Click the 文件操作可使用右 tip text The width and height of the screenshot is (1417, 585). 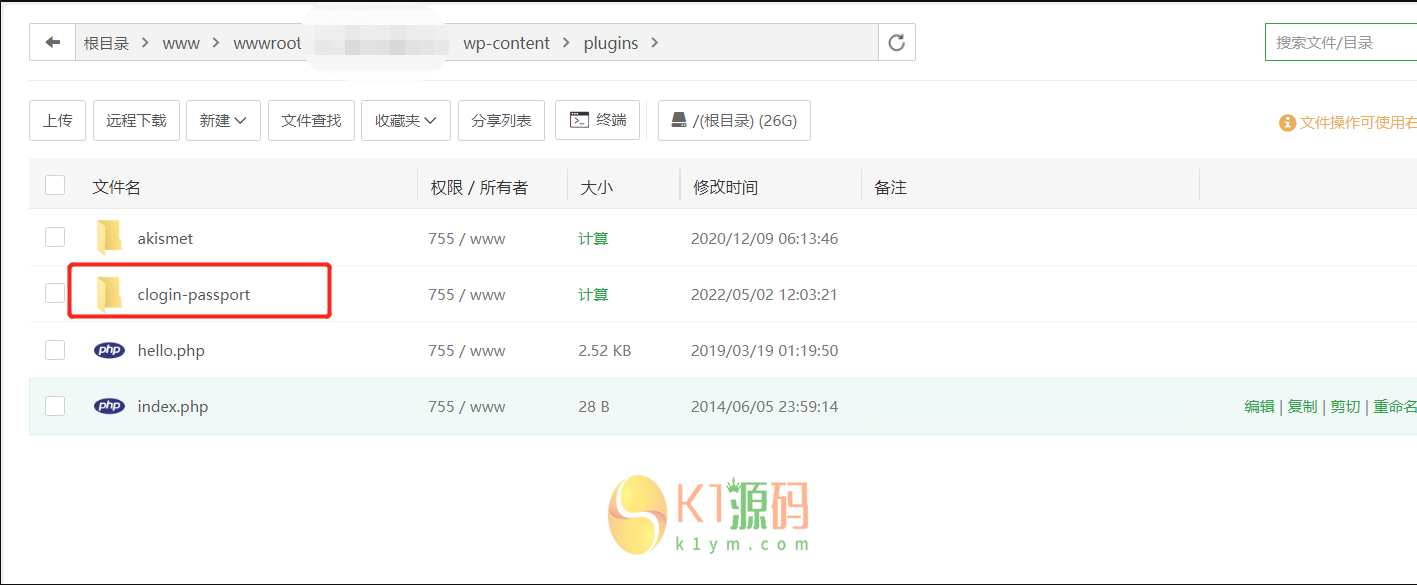pos(1358,122)
